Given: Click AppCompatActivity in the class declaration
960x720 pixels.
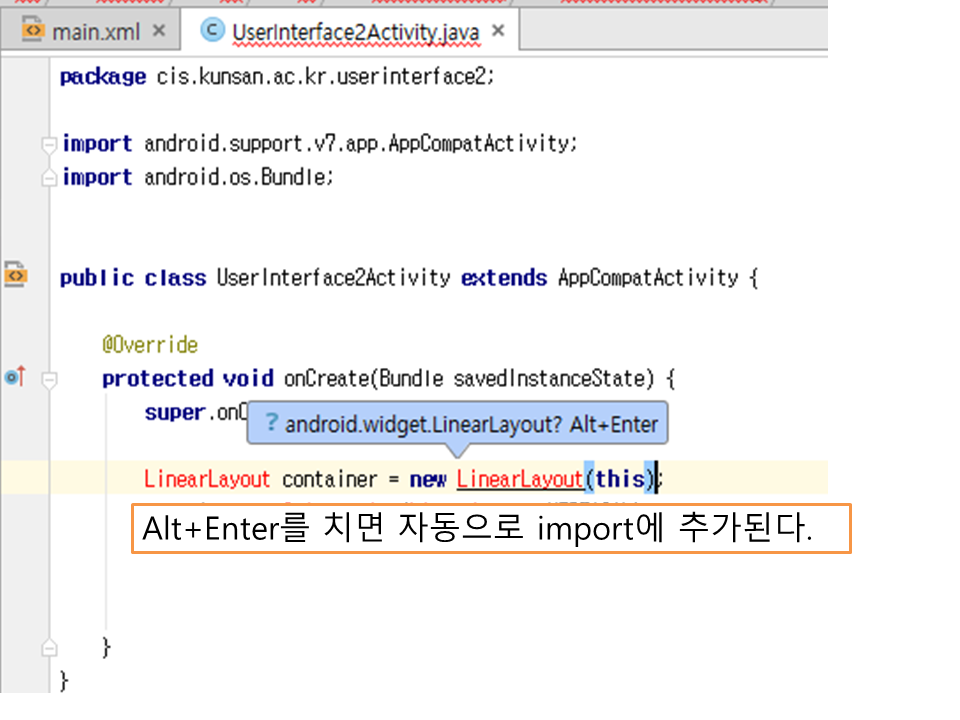Looking at the screenshot, I should [x=648, y=277].
